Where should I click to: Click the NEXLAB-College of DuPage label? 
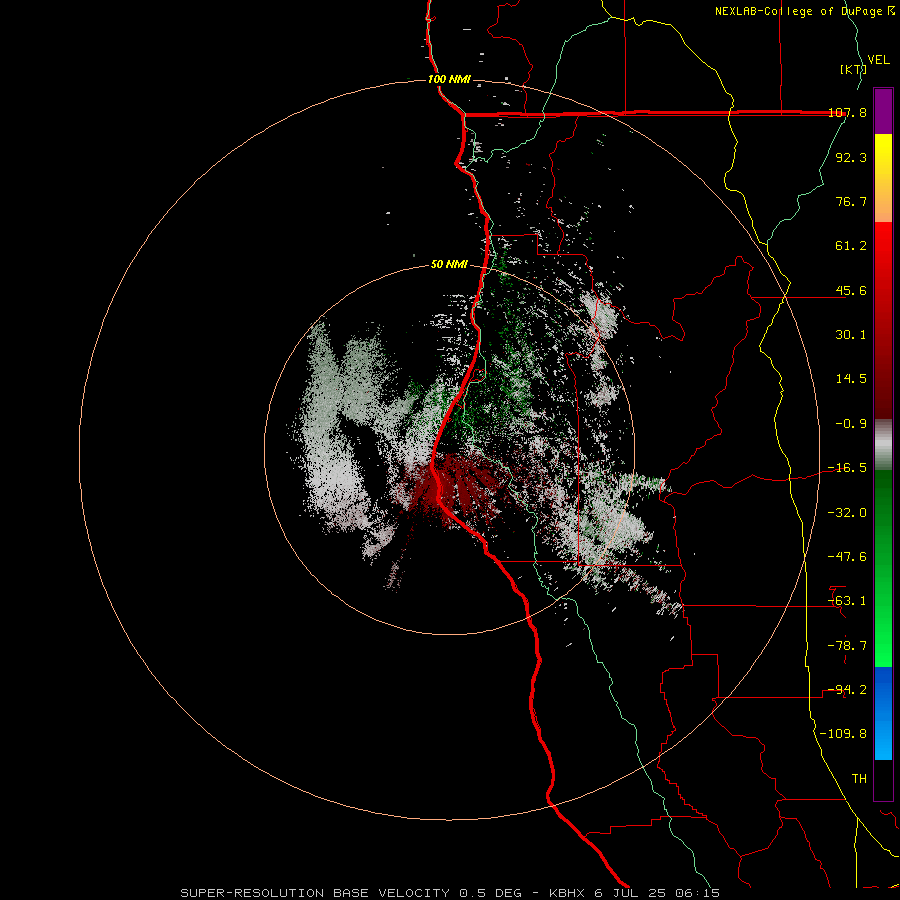(804, 11)
